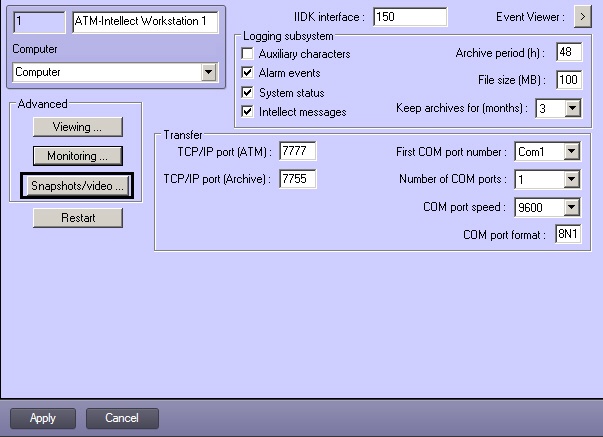The width and height of the screenshot is (603, 437).
Task: Edit the File size (MB) field
Action: pyautogui.click(x=569, y=80)
